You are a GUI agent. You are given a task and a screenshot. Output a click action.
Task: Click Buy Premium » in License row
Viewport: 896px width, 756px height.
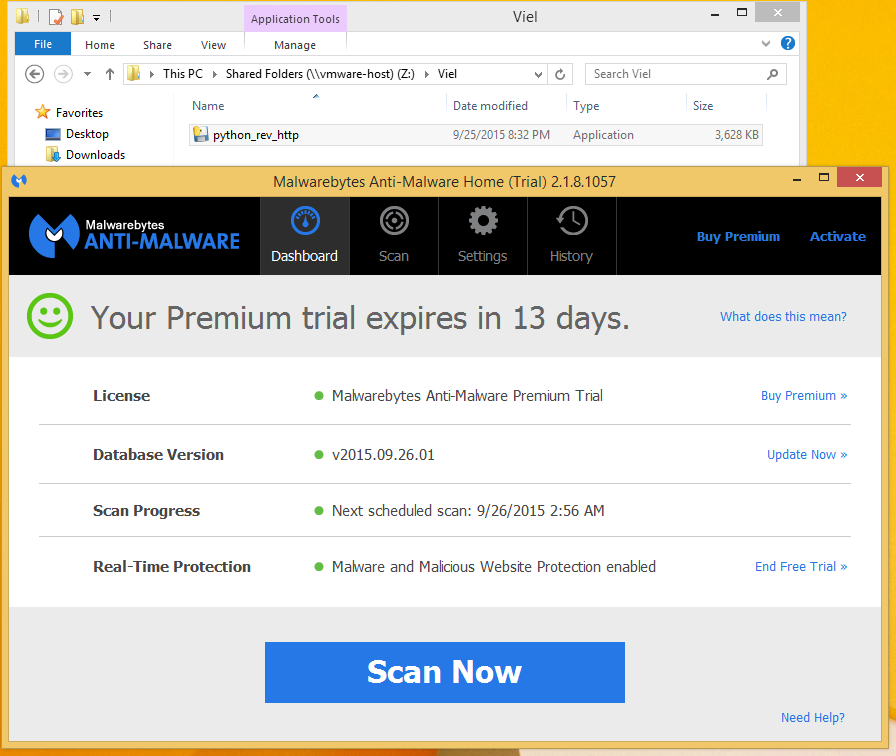pos(803,395)
